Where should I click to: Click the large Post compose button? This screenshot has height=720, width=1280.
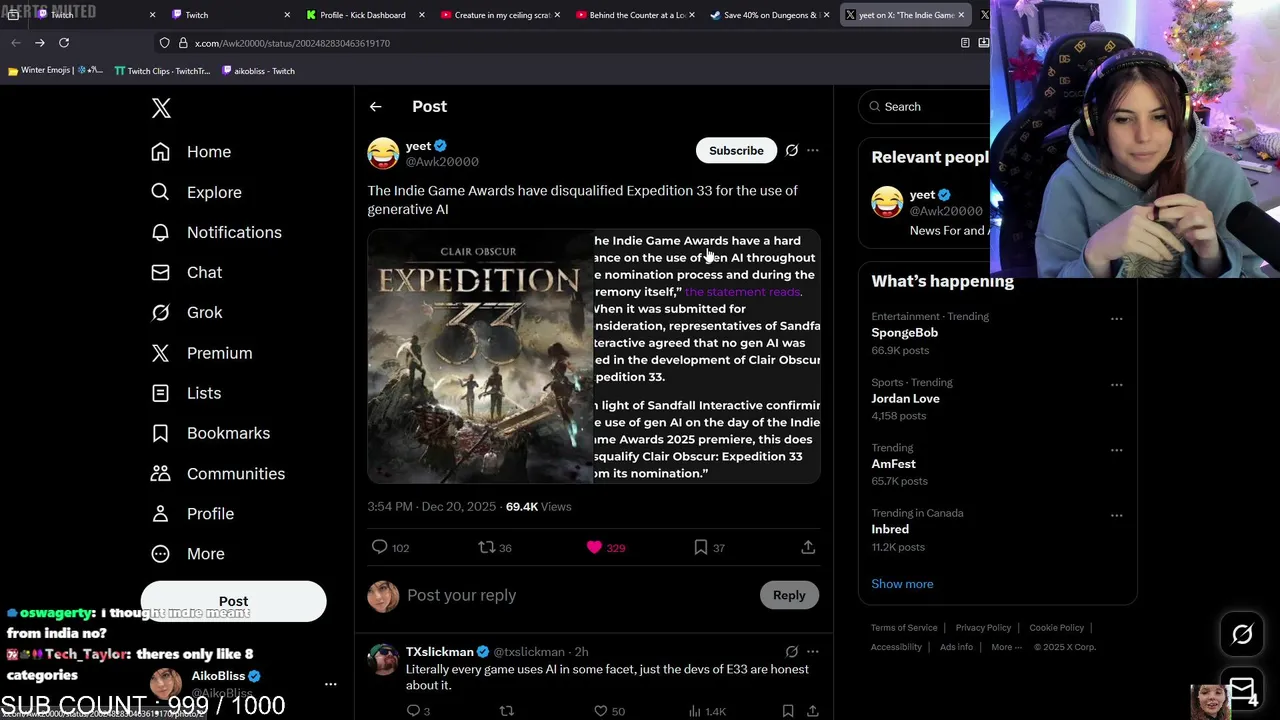[233, 601]
